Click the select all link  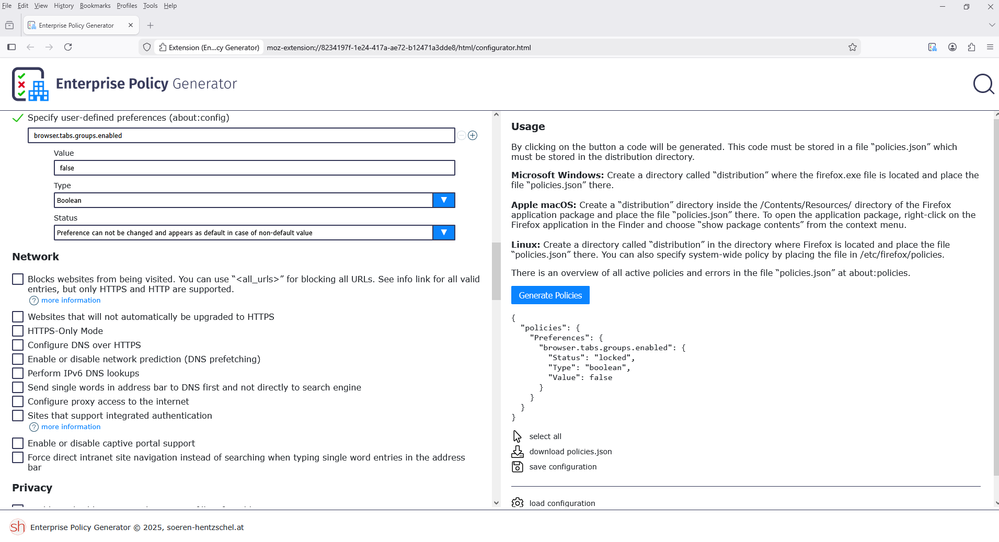(545, 437)
